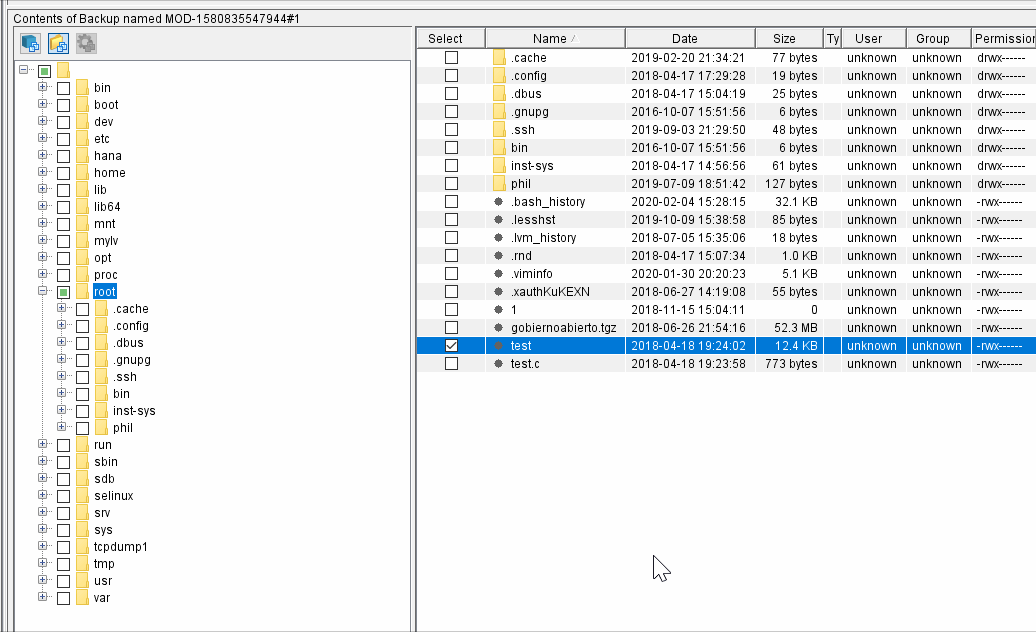Check the checkbox for gobiernoabierto.tgz

tap(451, 328)
